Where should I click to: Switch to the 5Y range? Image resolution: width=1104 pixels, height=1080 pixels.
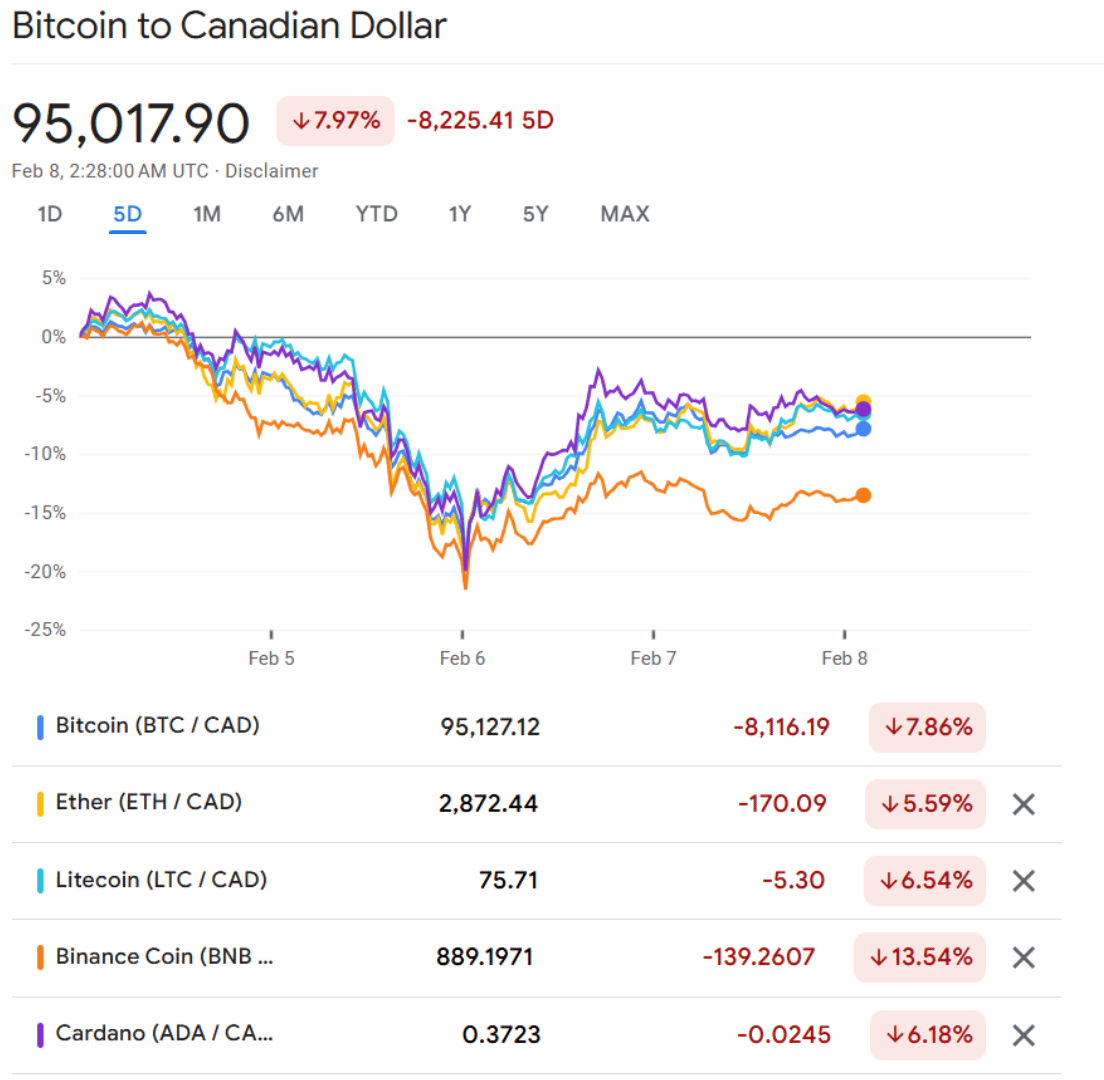tap(535, 214)
